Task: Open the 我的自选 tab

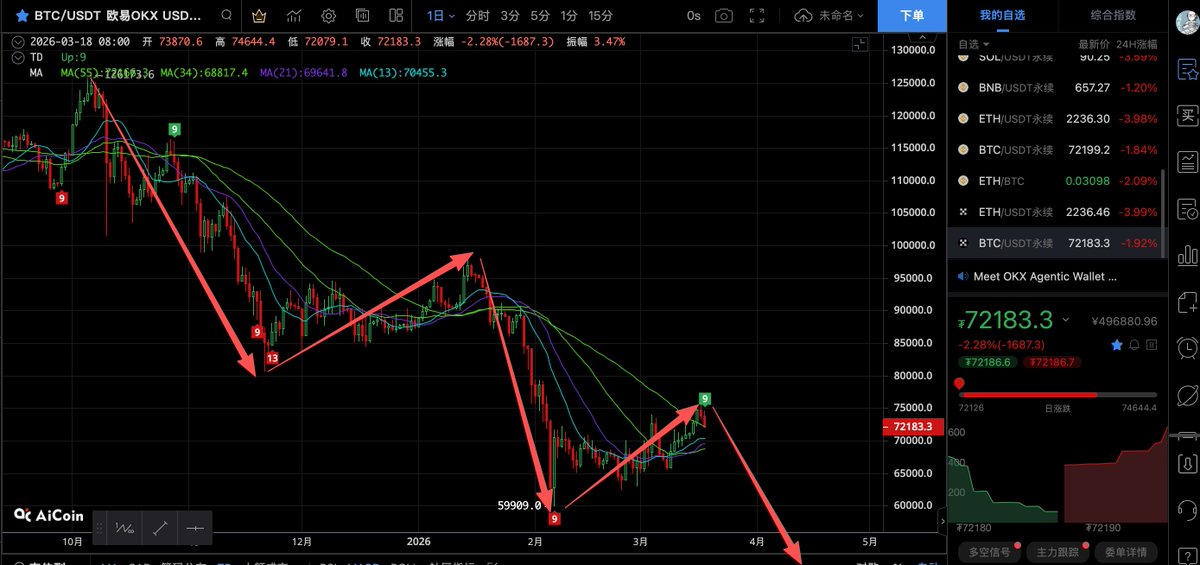Action: (1002, 16)
